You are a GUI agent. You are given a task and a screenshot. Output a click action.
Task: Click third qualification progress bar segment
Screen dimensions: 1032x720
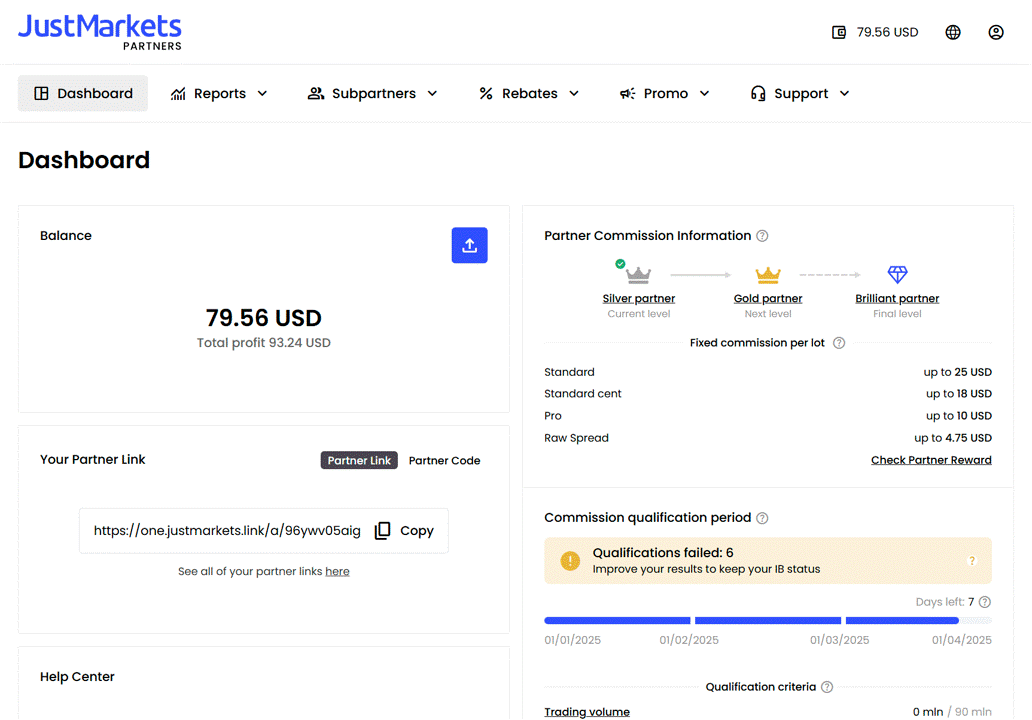[919, 621]
